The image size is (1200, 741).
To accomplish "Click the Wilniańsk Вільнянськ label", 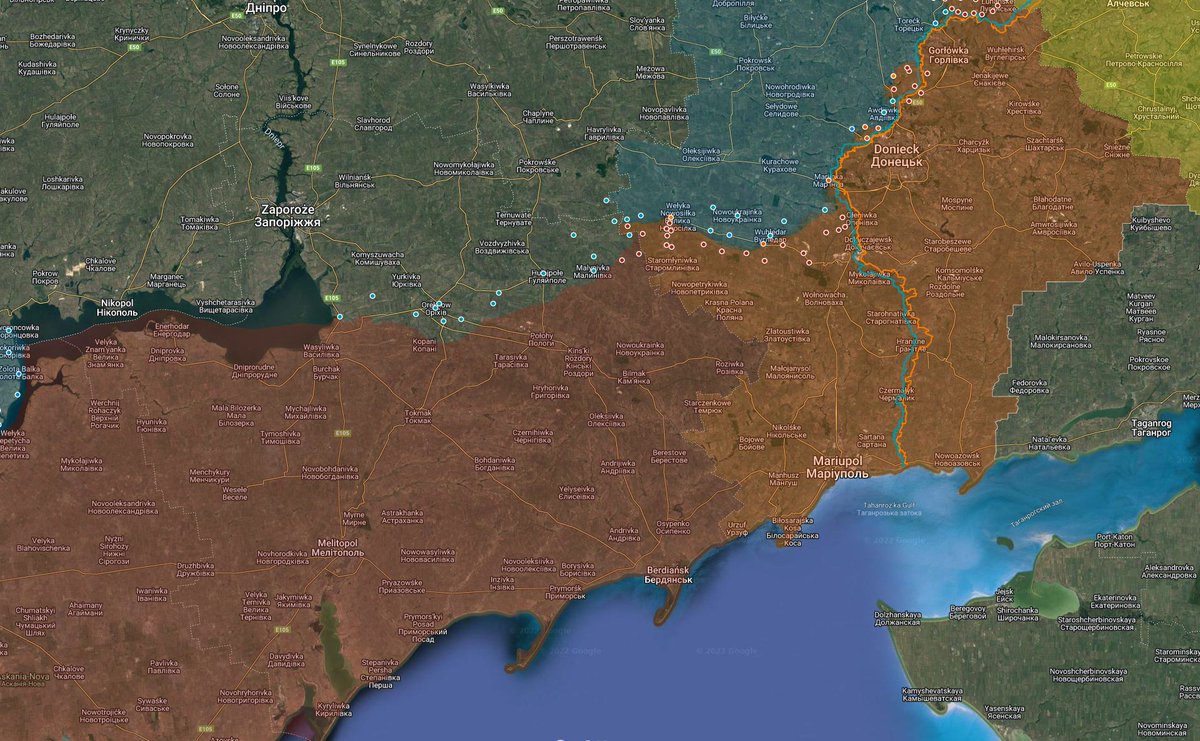I will pos(354,181).
